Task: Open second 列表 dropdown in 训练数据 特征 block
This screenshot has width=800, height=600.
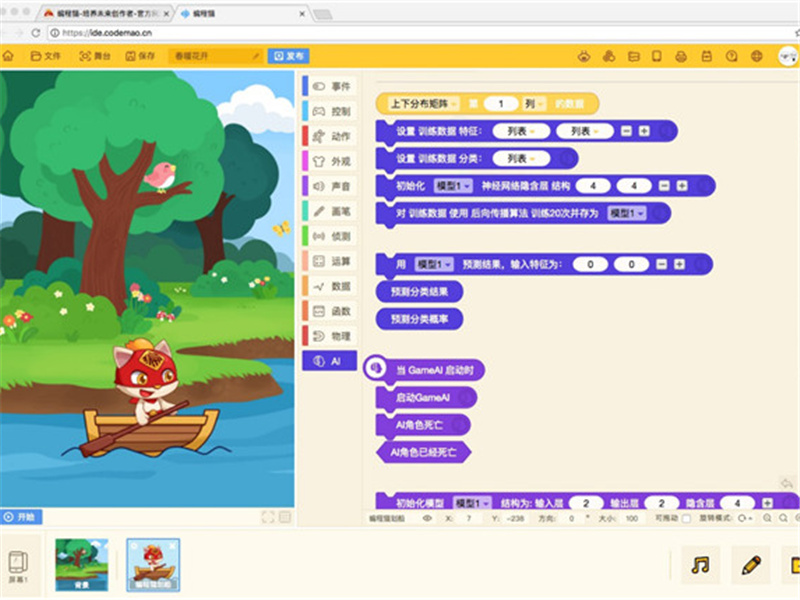Action: pos(584,132)
